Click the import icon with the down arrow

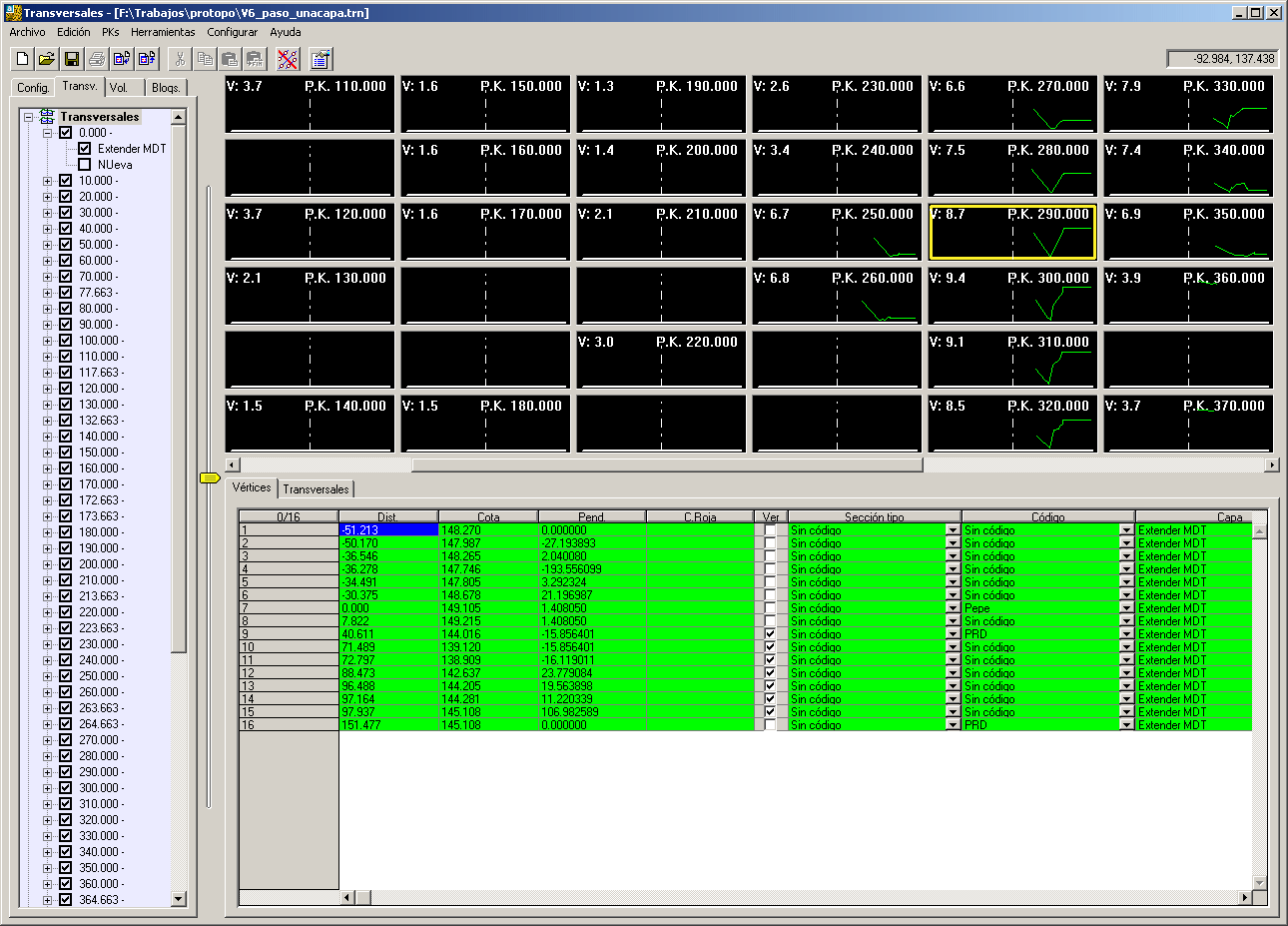pyautogui.click(x=122, y=59)
